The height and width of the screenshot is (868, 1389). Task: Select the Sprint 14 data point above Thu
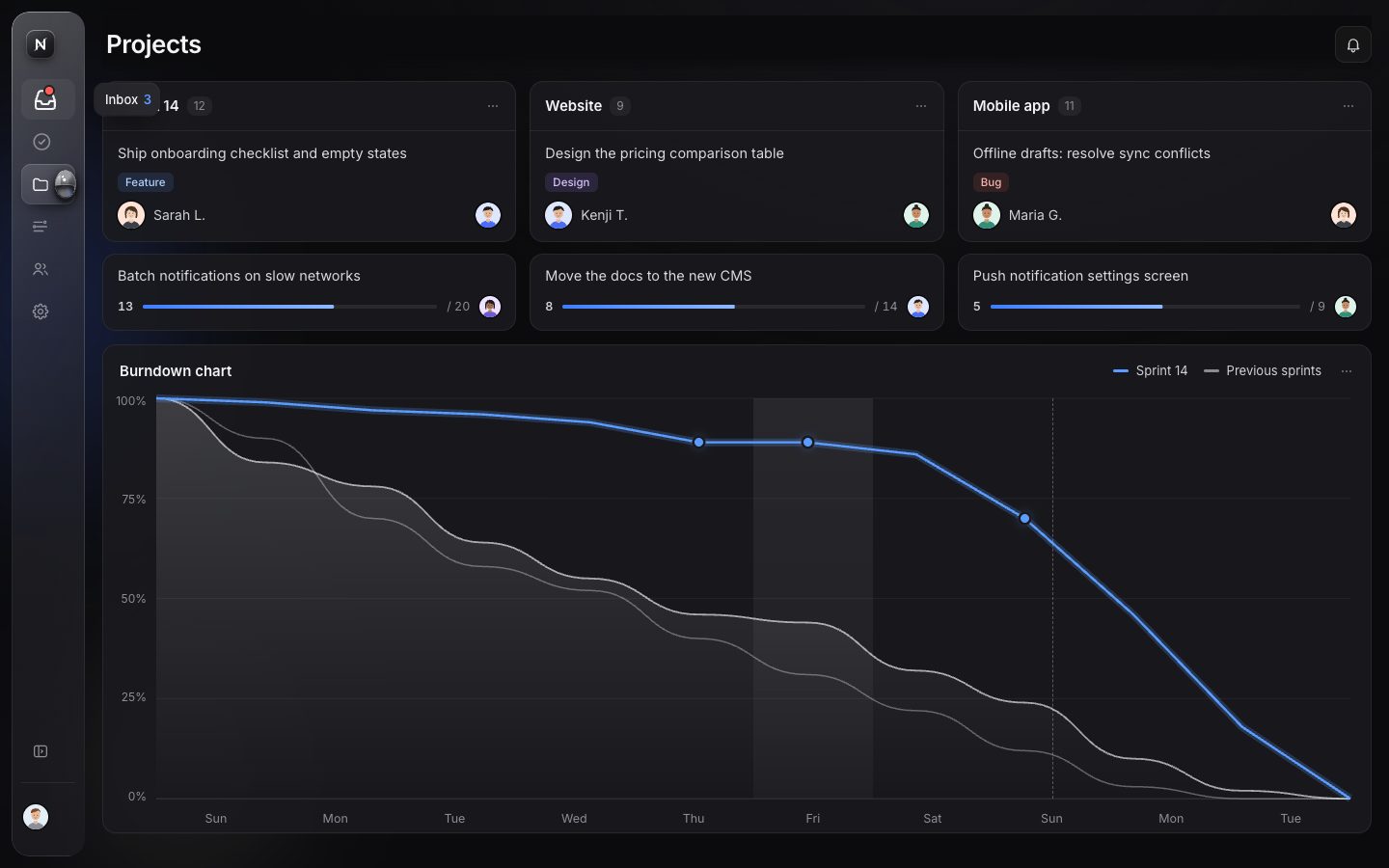pos(699,443)
